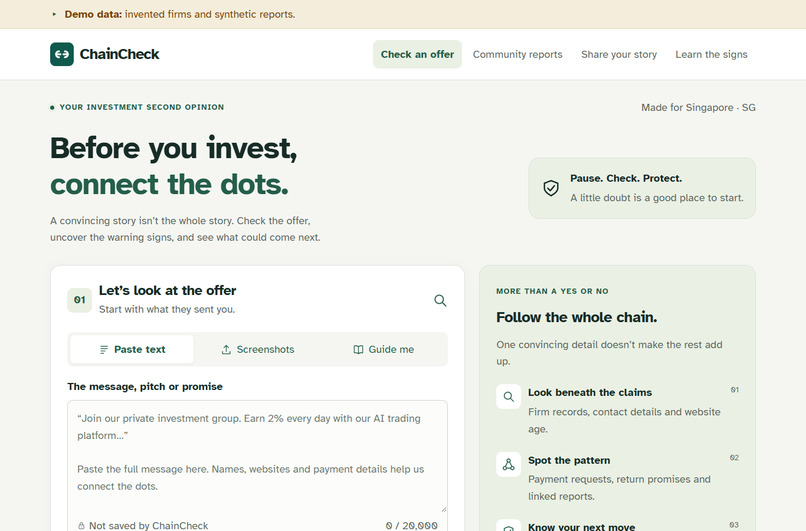Expand the Demo data banner triangle
The image size is (806, 531).
pyautogui.click(x=54, y=14)
